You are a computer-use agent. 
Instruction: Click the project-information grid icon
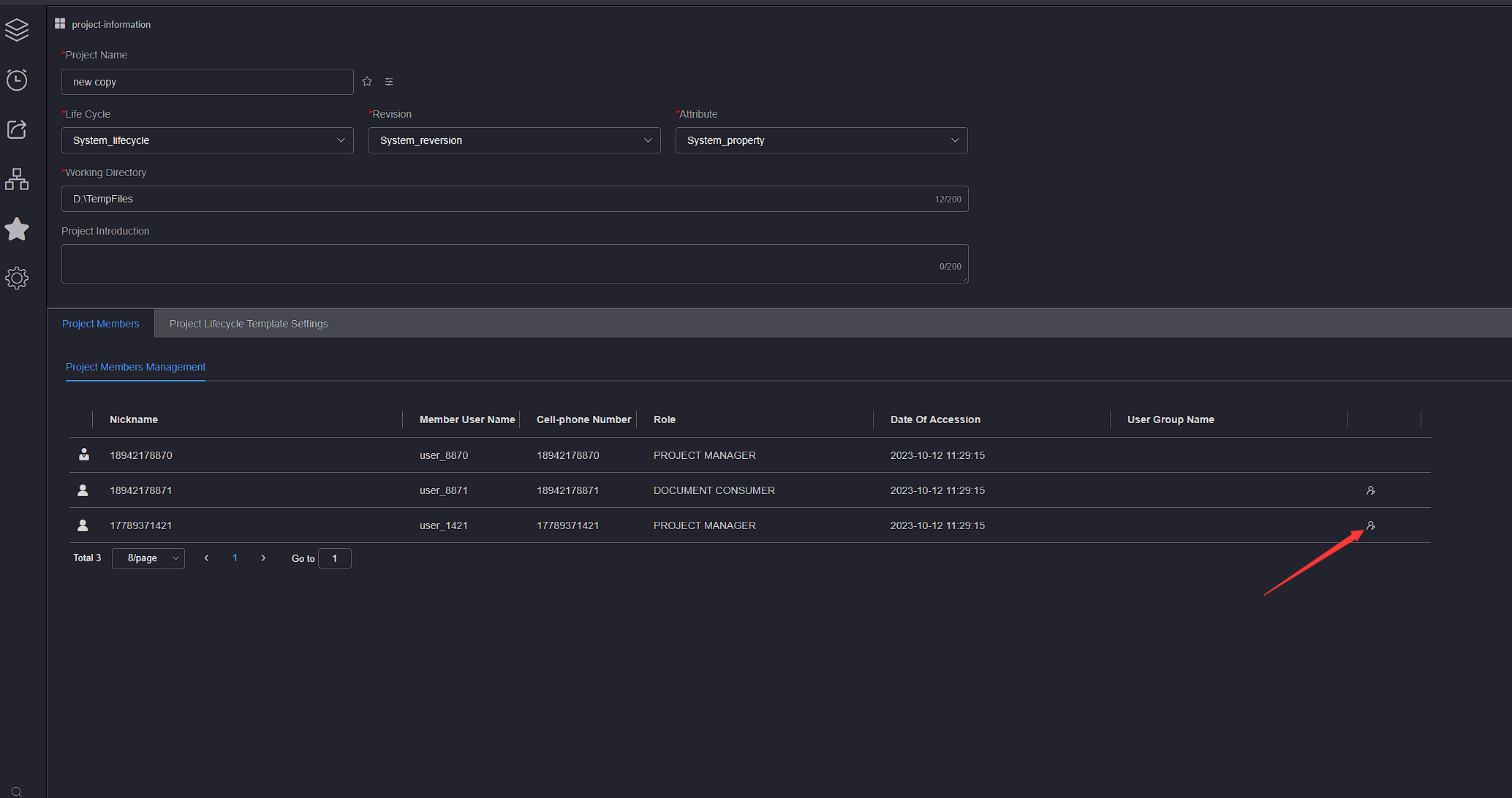coord(60,24)
